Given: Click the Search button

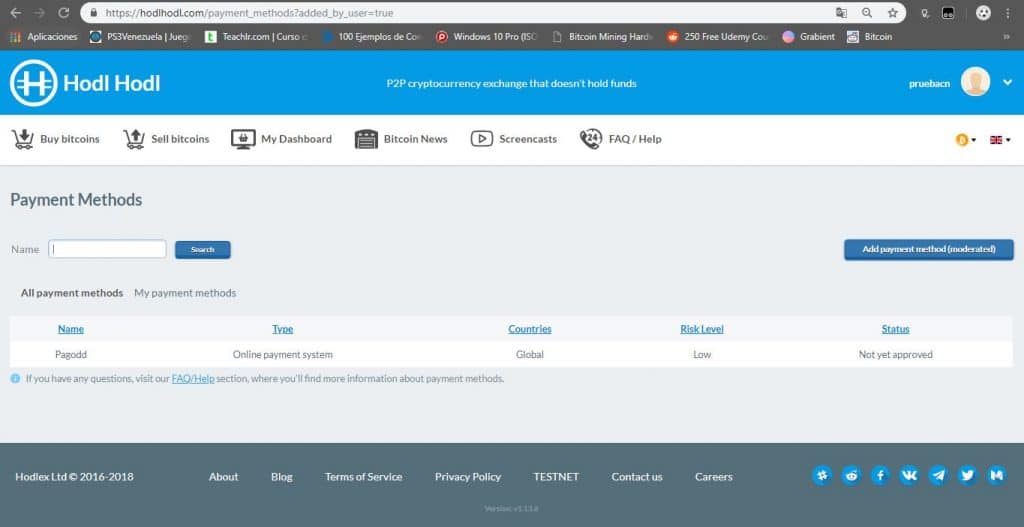Looking at the screenshot, I should pos(202,249).
